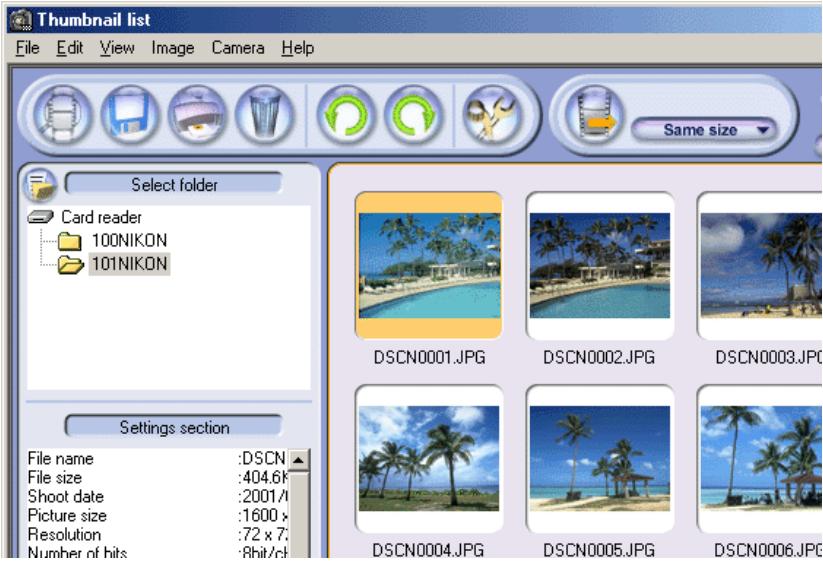Rotate image counterclockwise with the left green arrow
The width and height of the screenshot is (823, 562).
click(x=346, y=114)
